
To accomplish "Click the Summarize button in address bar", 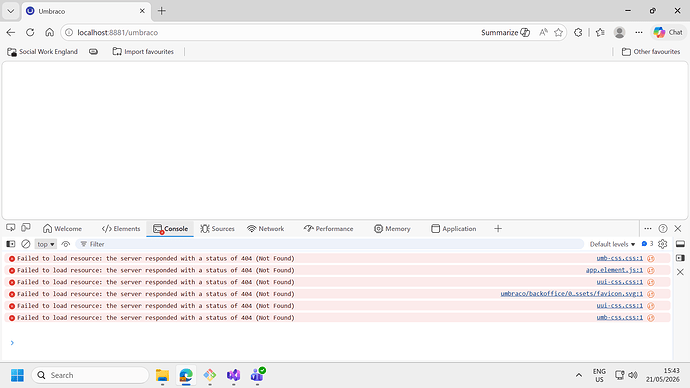I will click(505, 33).
